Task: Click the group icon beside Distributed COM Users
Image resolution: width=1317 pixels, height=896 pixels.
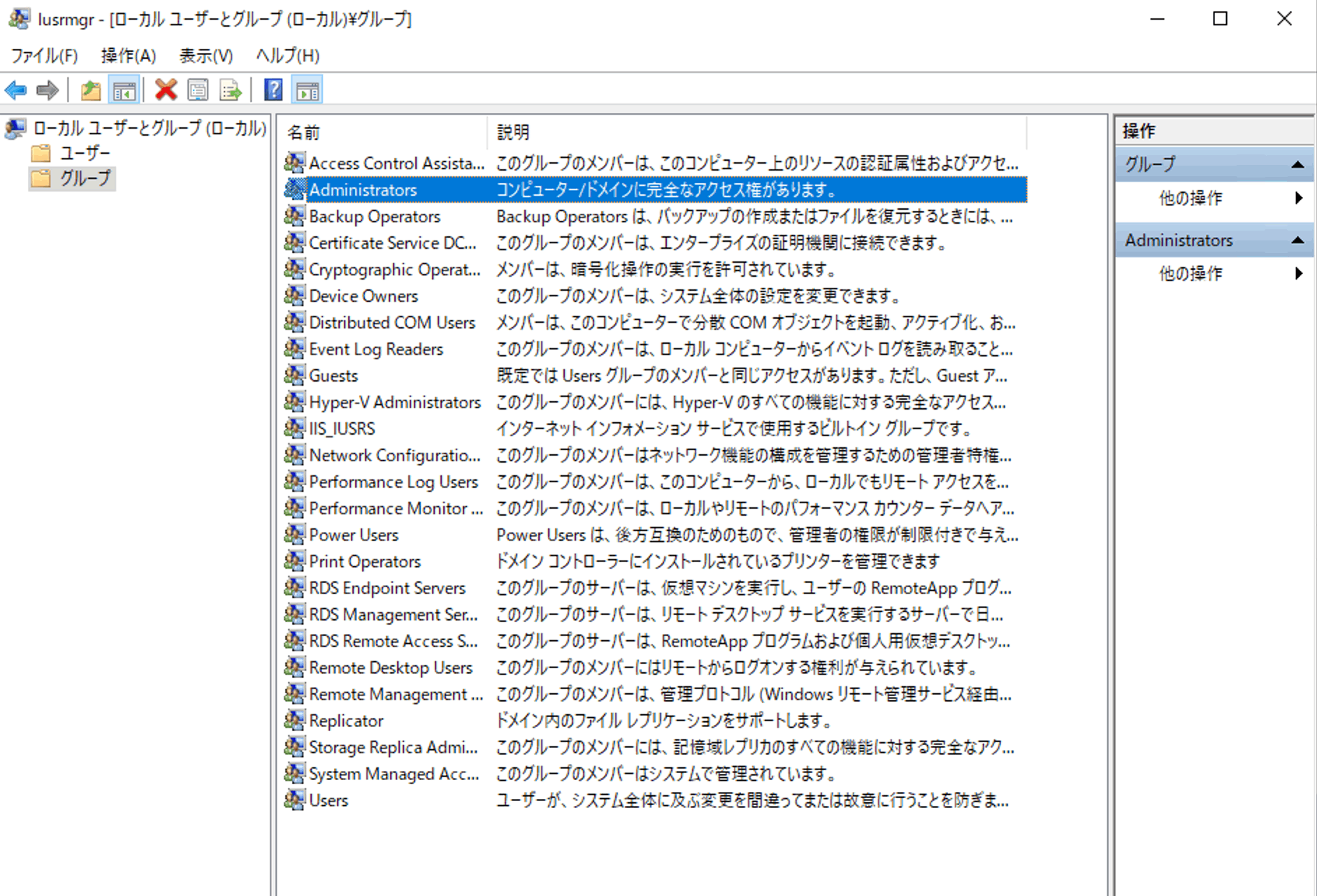Action: pos(295,322)
